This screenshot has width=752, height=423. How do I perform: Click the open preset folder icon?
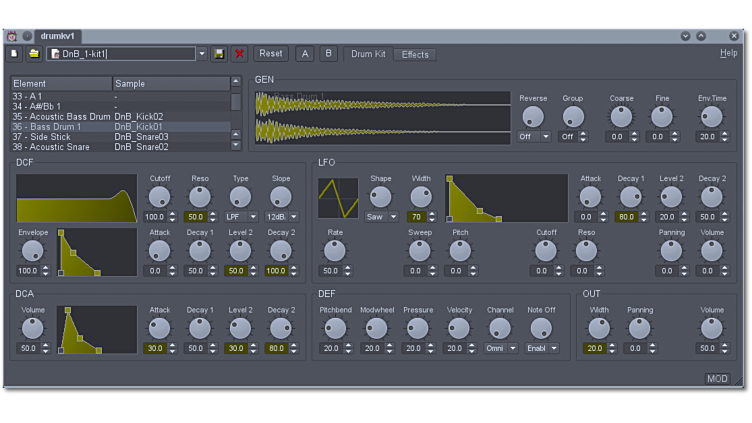click(33, 54)
